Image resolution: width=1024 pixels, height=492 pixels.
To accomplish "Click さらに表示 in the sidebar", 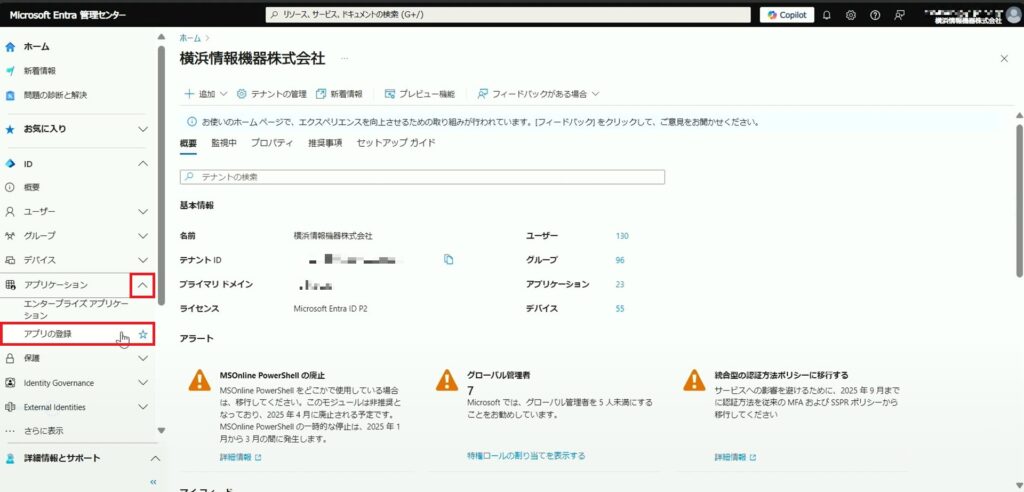I will 43,431.
